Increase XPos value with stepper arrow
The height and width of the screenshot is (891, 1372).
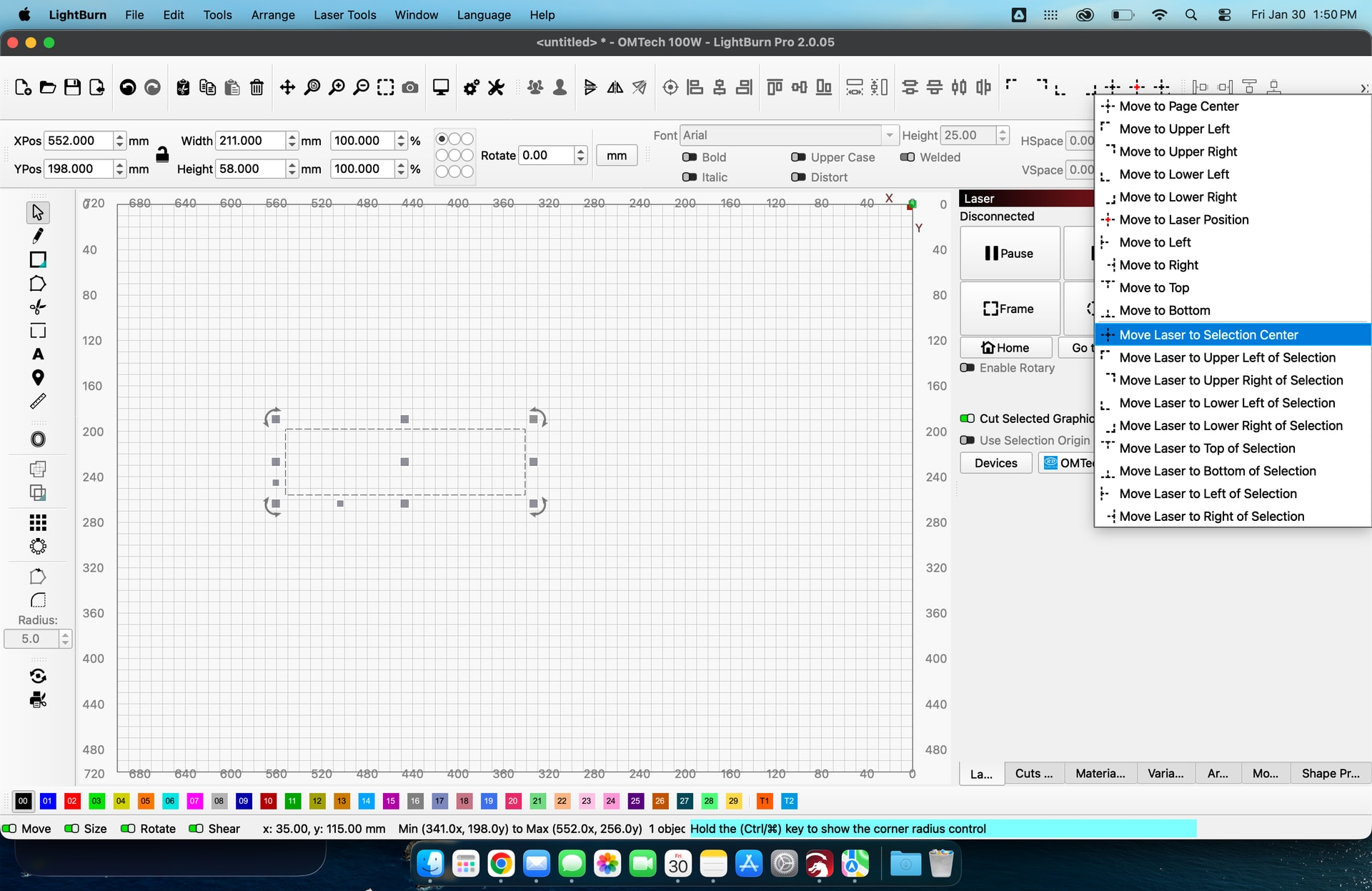click(119, 136)
